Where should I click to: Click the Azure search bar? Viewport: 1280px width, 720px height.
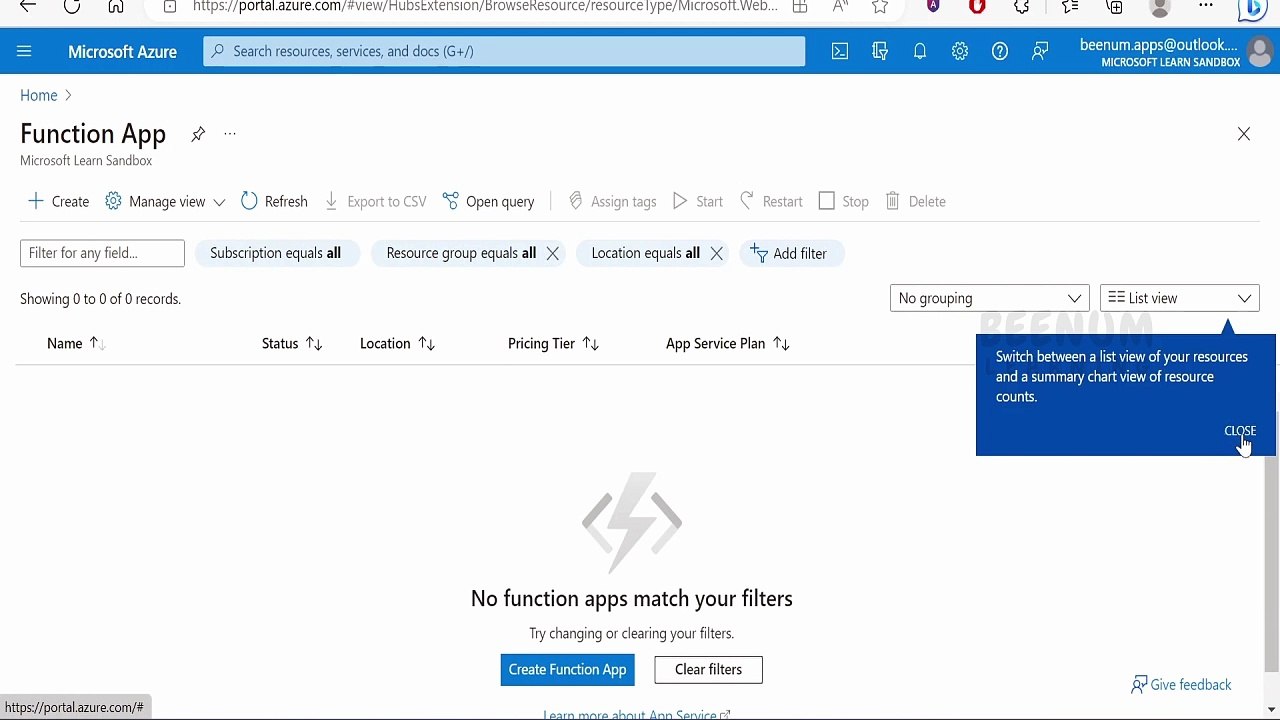tap(504, 51)
